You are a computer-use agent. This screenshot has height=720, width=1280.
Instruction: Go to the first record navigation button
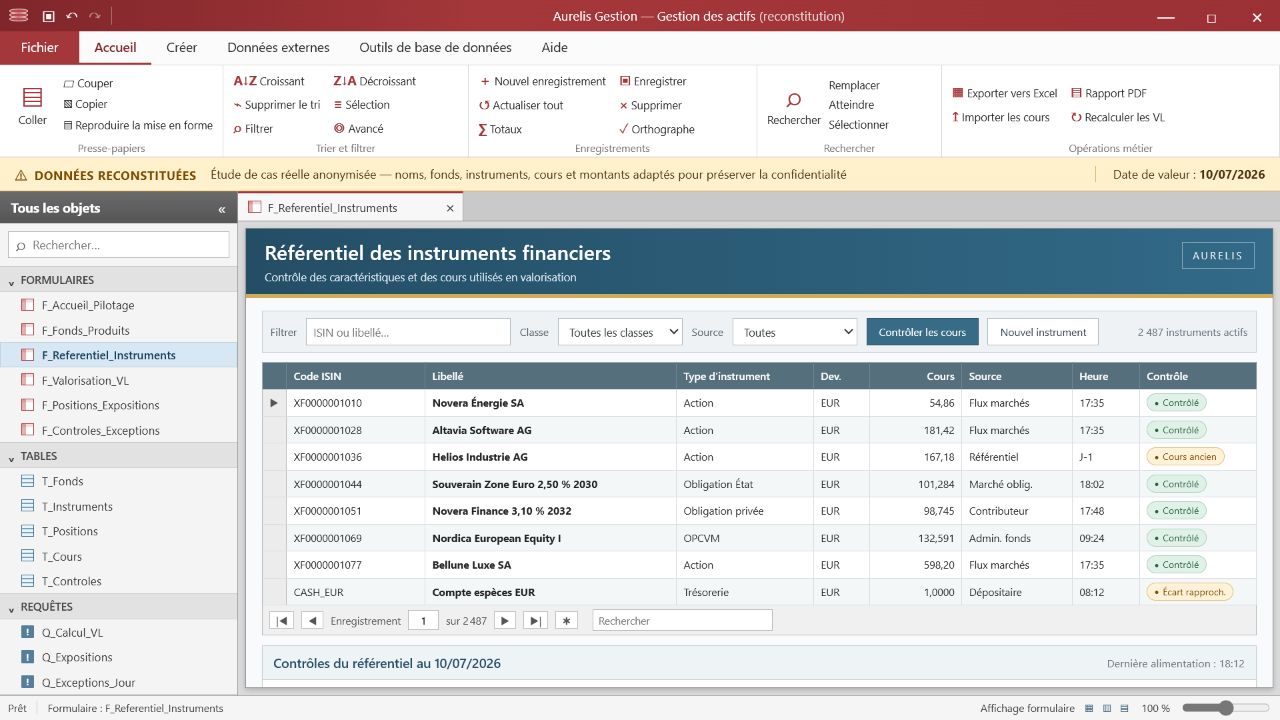pyautogui.click(x=282, y=621)
